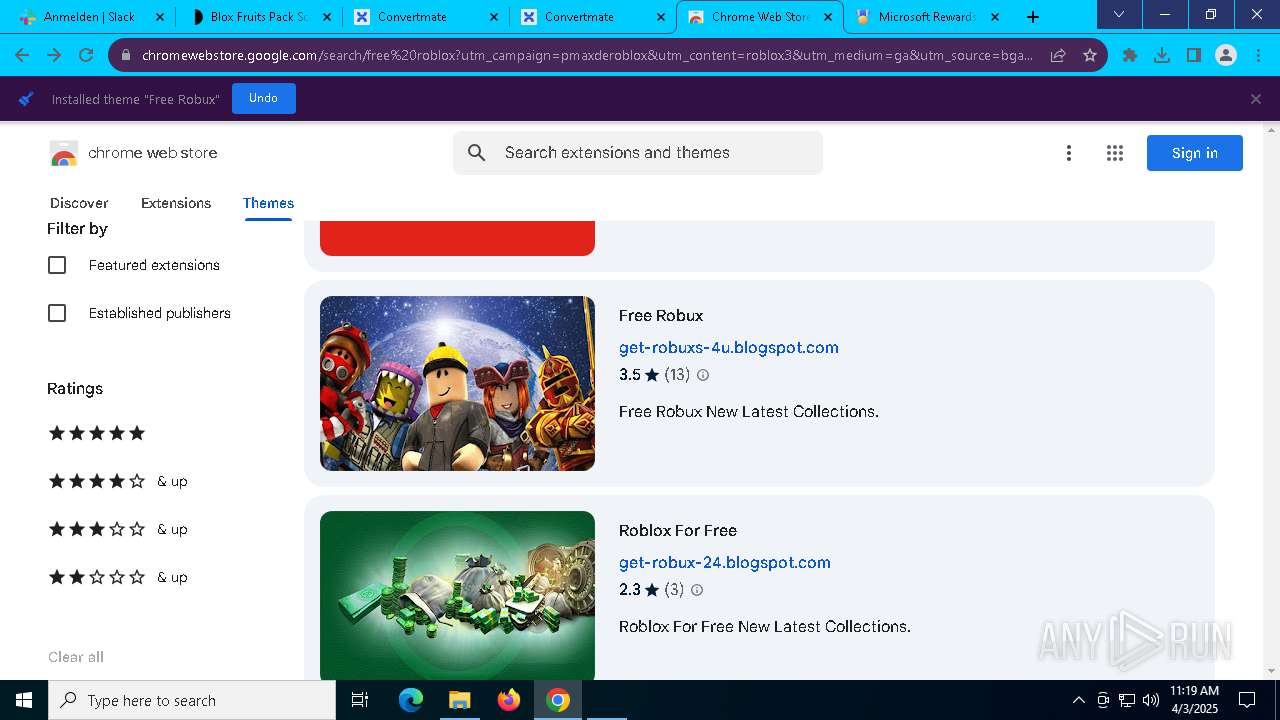Screen dimensions: 1280x720
Task: Open the tab search dropdown
Action: [1119, 14]
